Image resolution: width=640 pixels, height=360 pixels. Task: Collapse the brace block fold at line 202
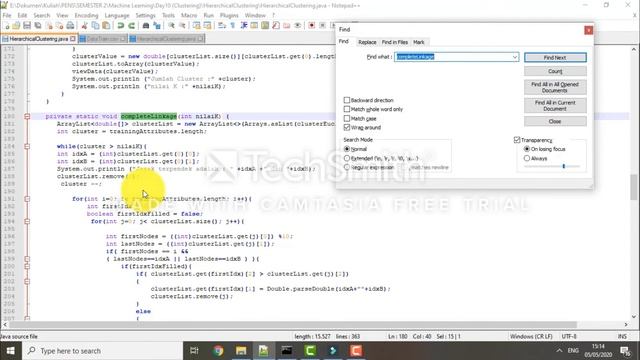27,281
